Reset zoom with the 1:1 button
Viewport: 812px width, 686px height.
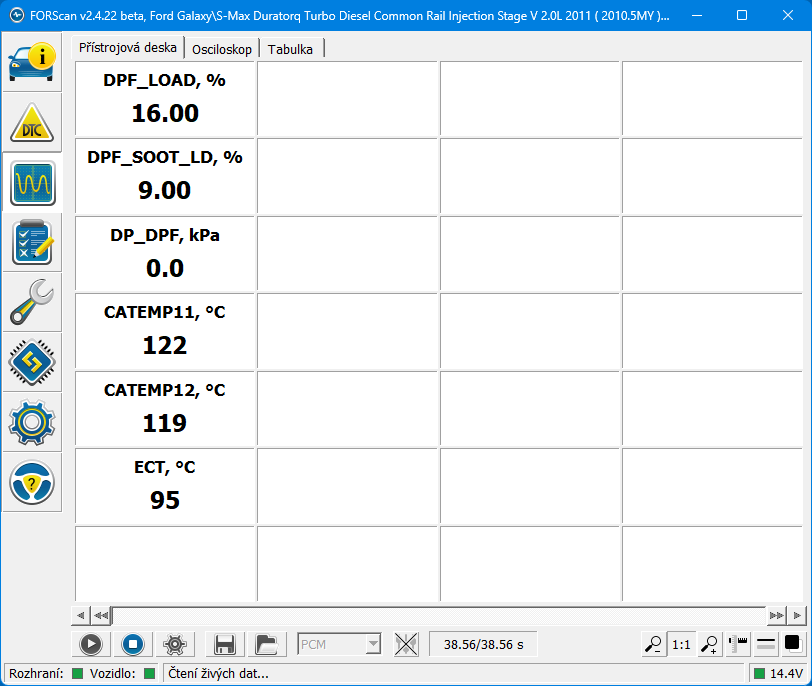tap(681, 645)
